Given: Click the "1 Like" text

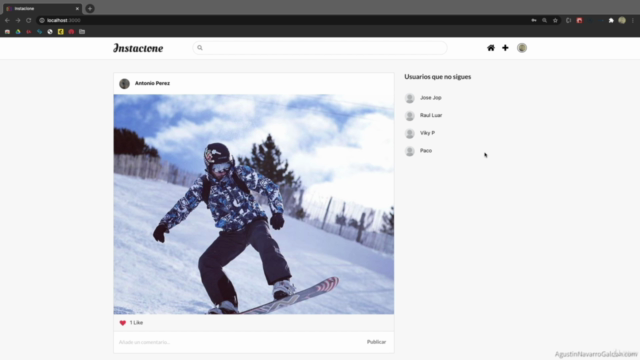Looking at the screenshot, I should pos(136,322).
